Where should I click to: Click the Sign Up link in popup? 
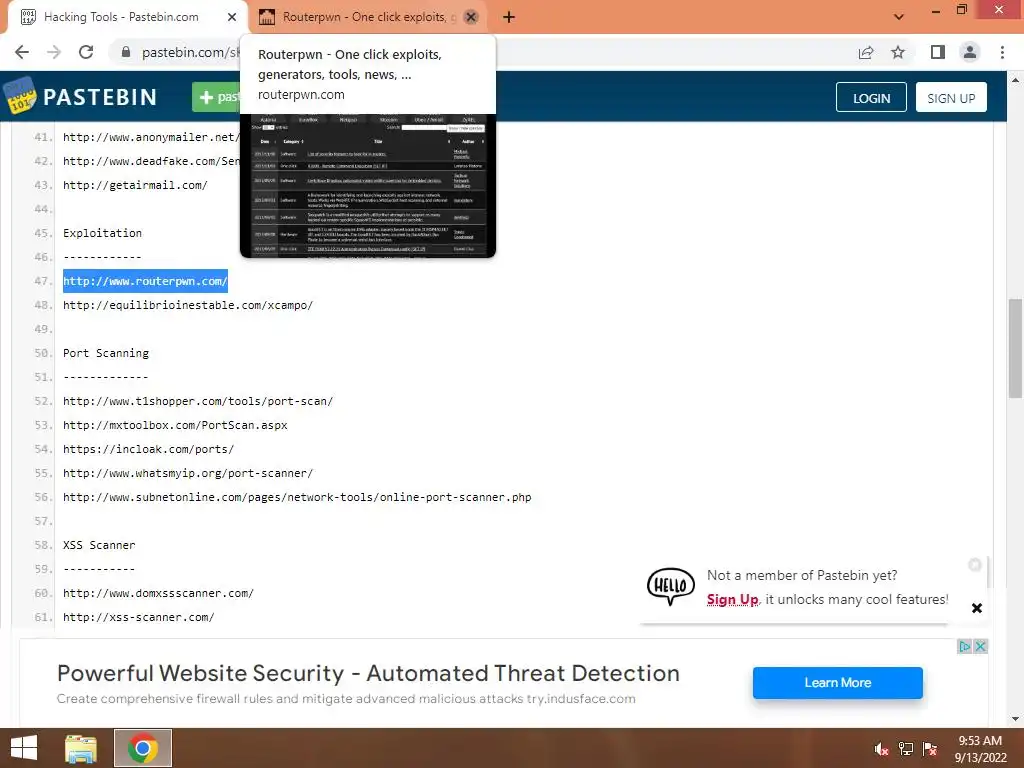(x=732, y=600)
